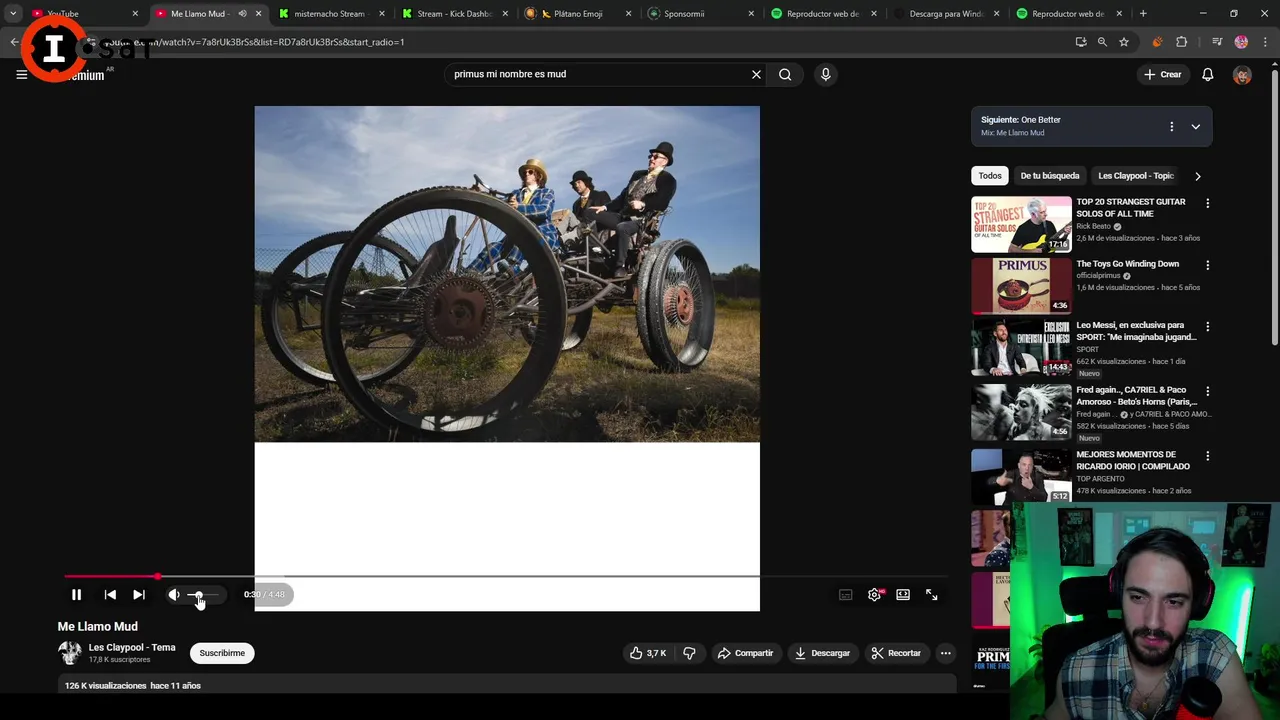Run the search with the magnifier button
The image size is (1280, 720).
[785, 74]
